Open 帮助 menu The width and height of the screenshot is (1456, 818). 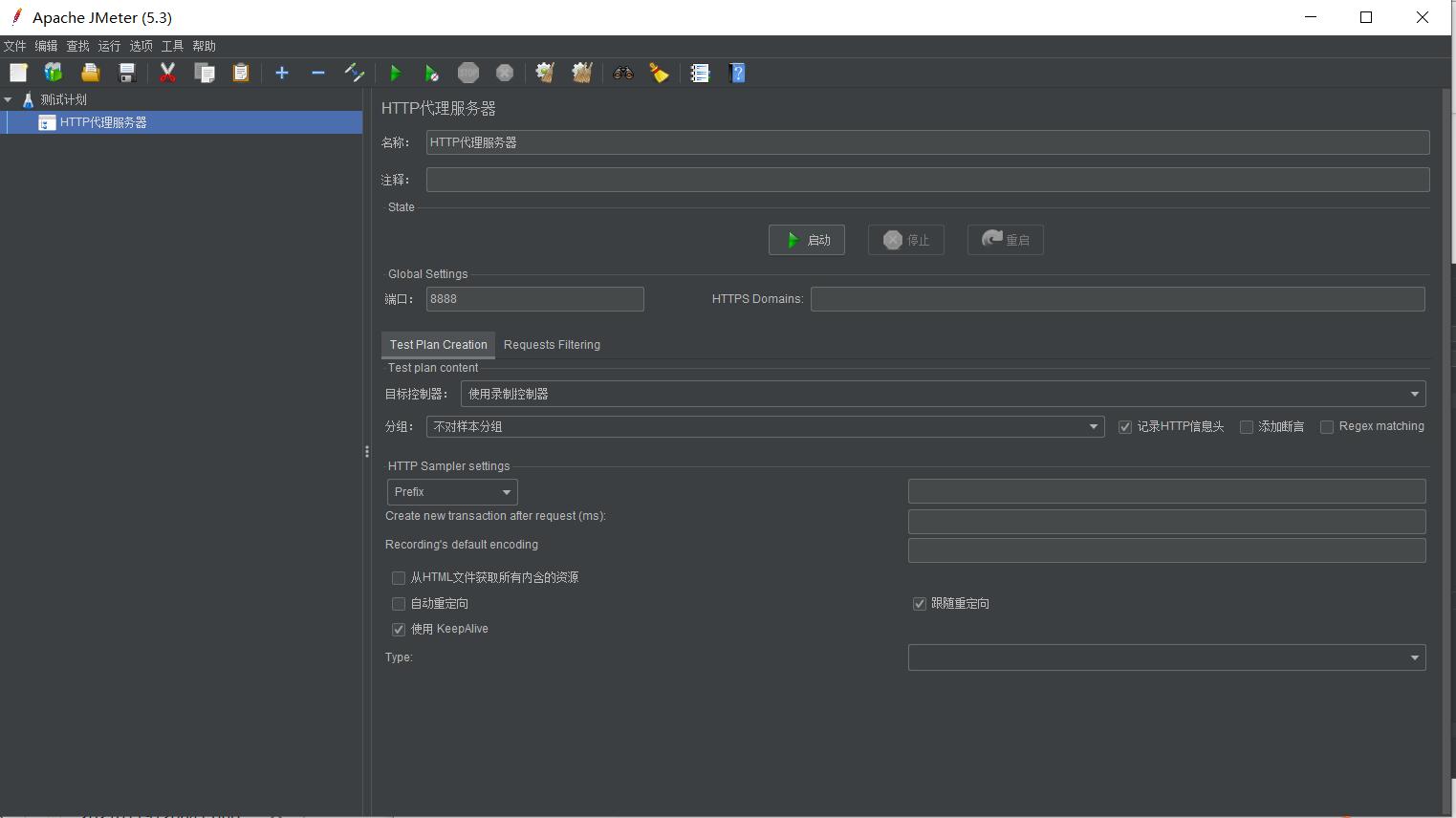[205, 46]
